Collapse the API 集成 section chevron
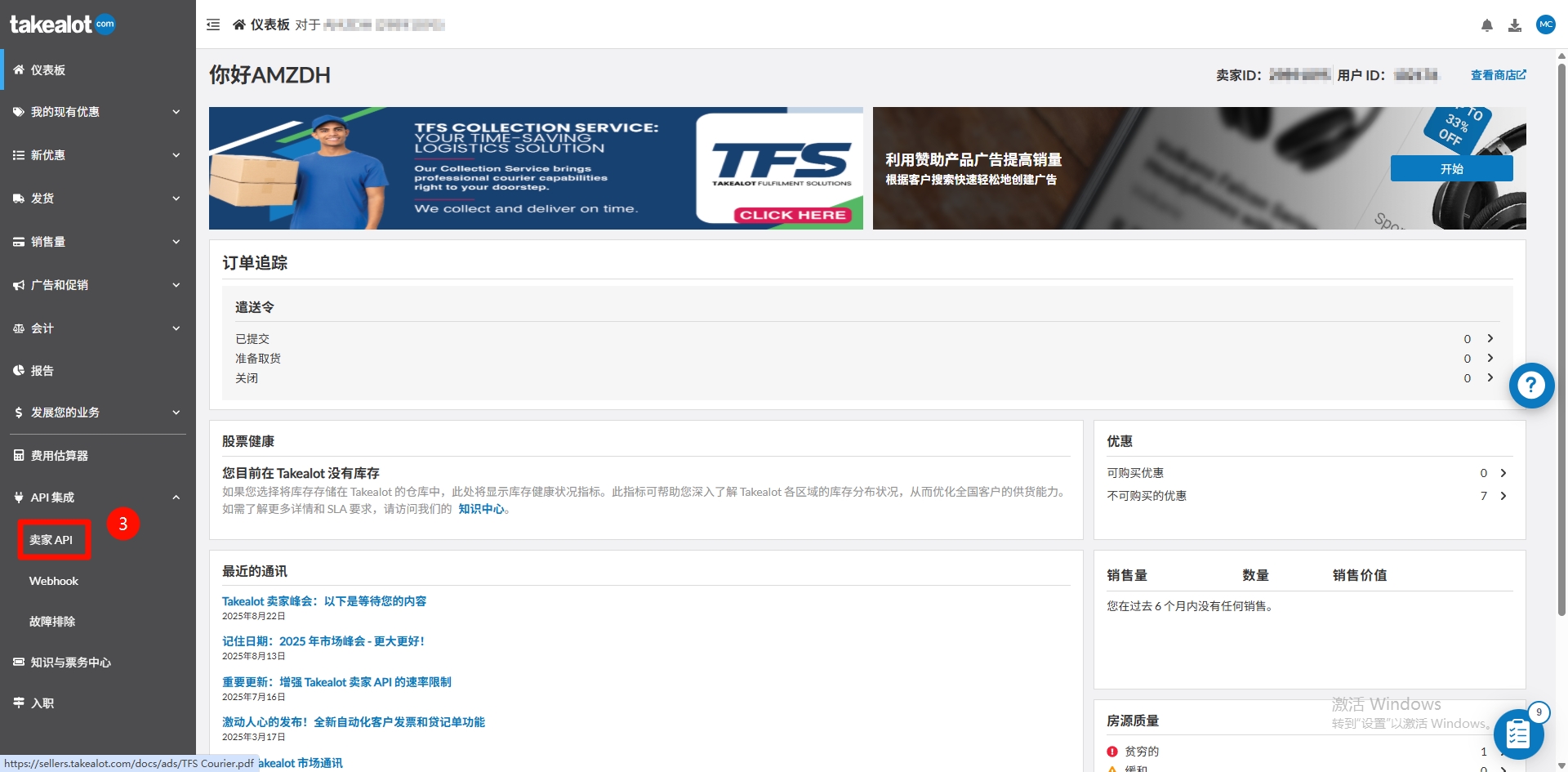Screen dimensions: 1568x772 click(x=176, y=498)
